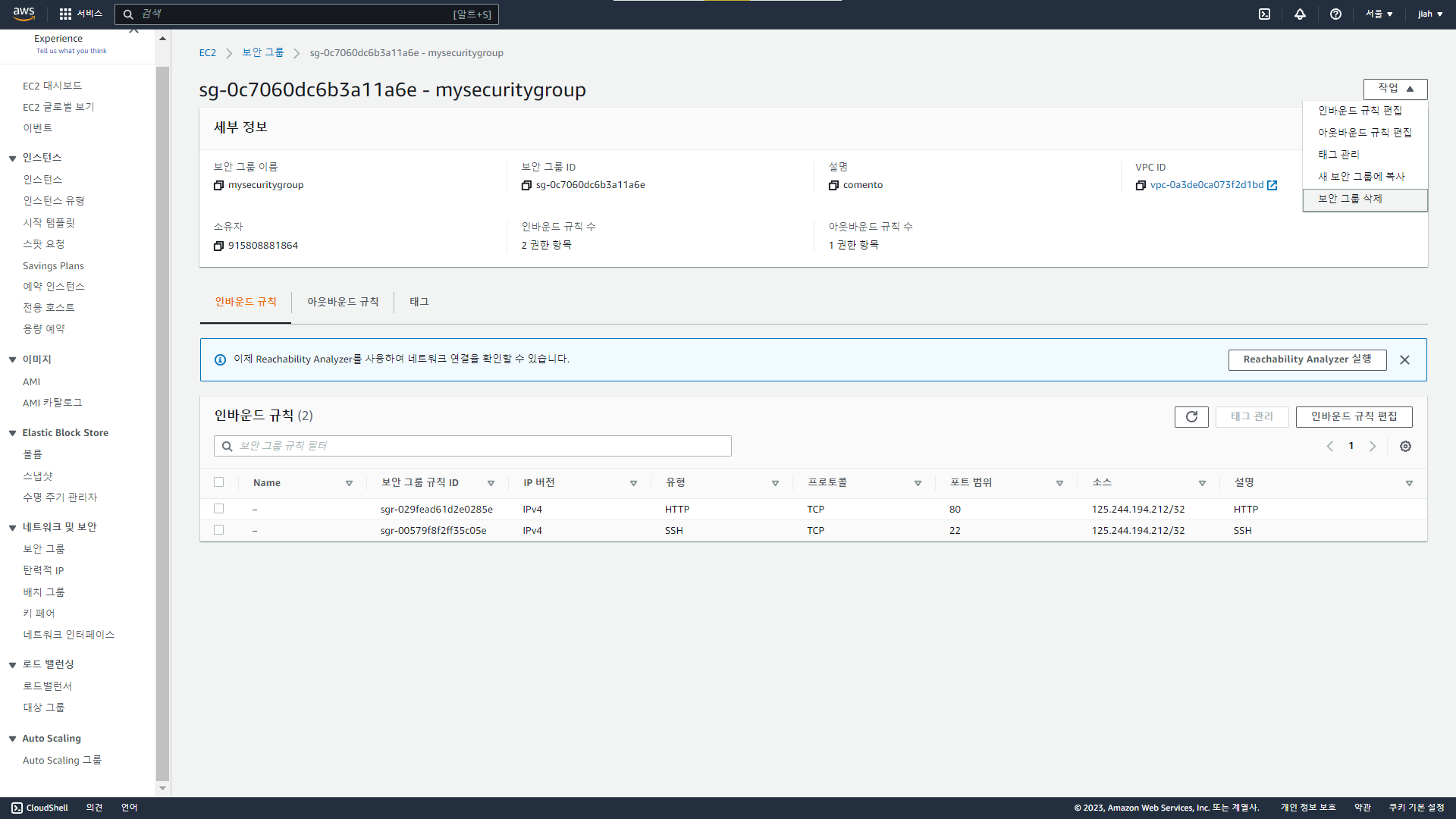Click the sidebar vertical scrollbar

162,423
